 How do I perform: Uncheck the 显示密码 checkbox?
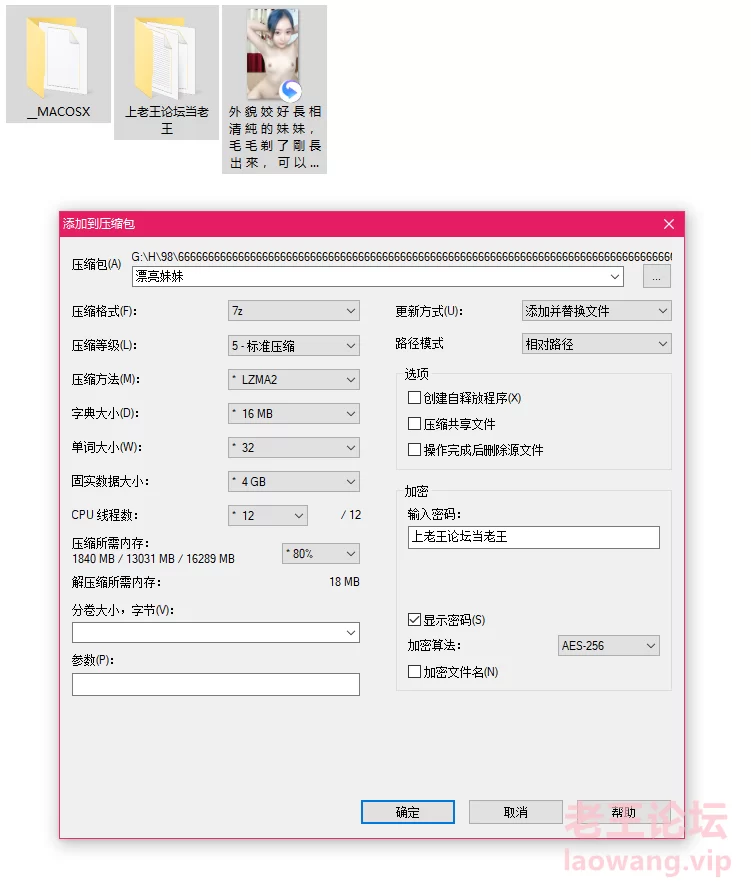pos(415,620)
